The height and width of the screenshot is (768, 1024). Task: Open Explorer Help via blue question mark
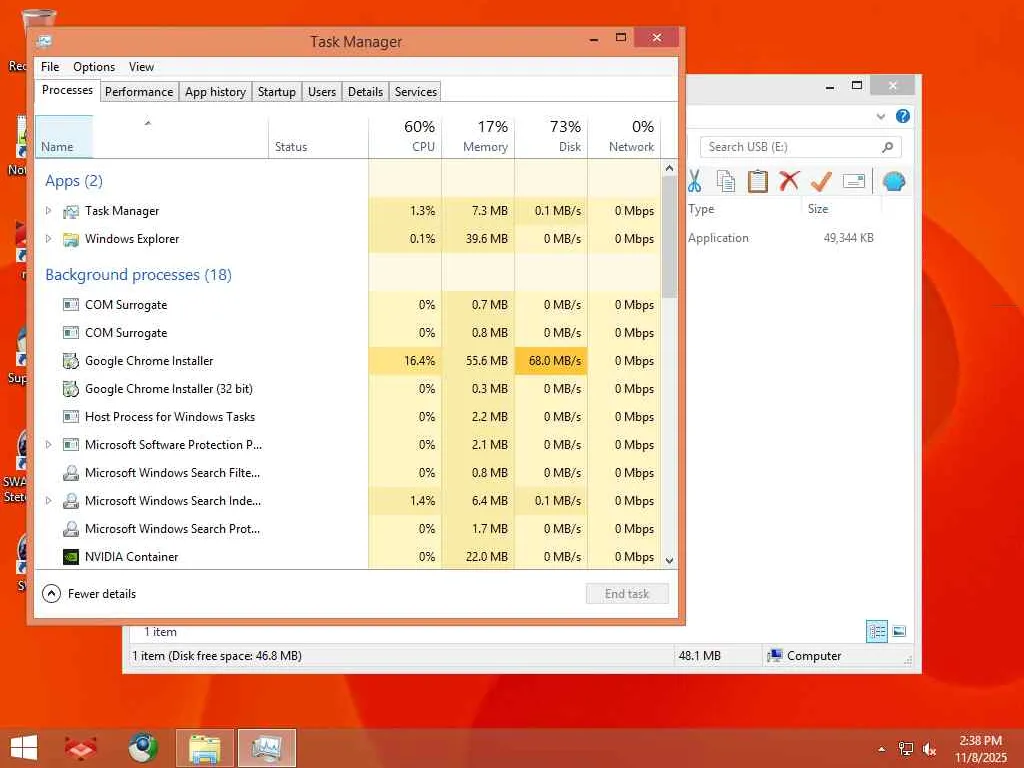tap(903, 116)
